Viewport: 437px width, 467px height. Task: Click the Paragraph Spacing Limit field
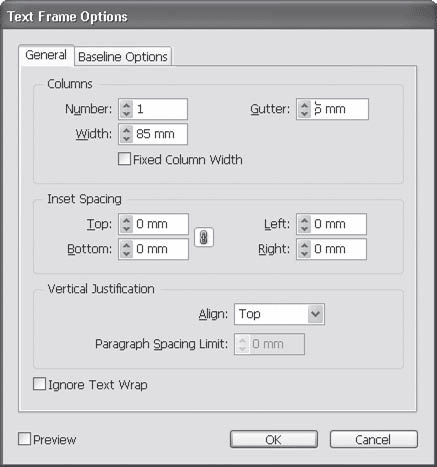(269, 344)
